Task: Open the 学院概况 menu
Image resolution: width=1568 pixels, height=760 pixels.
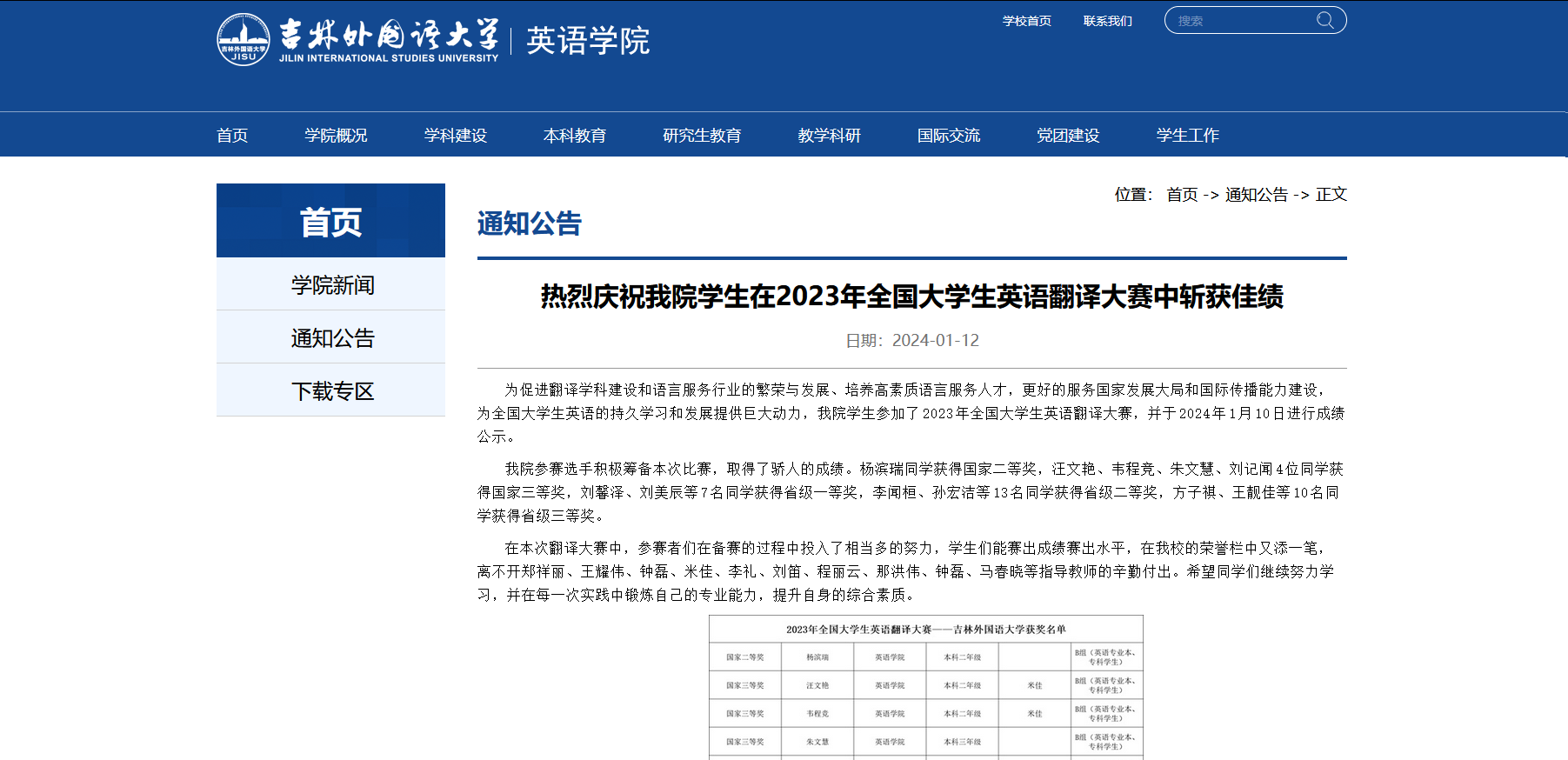Action: tap(336, 135)
